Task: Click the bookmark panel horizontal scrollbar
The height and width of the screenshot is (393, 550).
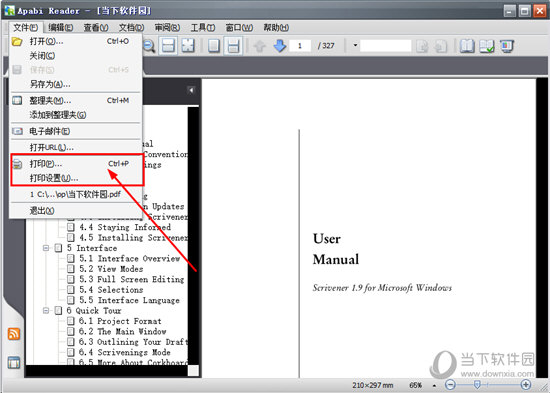Action: (107, 371)
